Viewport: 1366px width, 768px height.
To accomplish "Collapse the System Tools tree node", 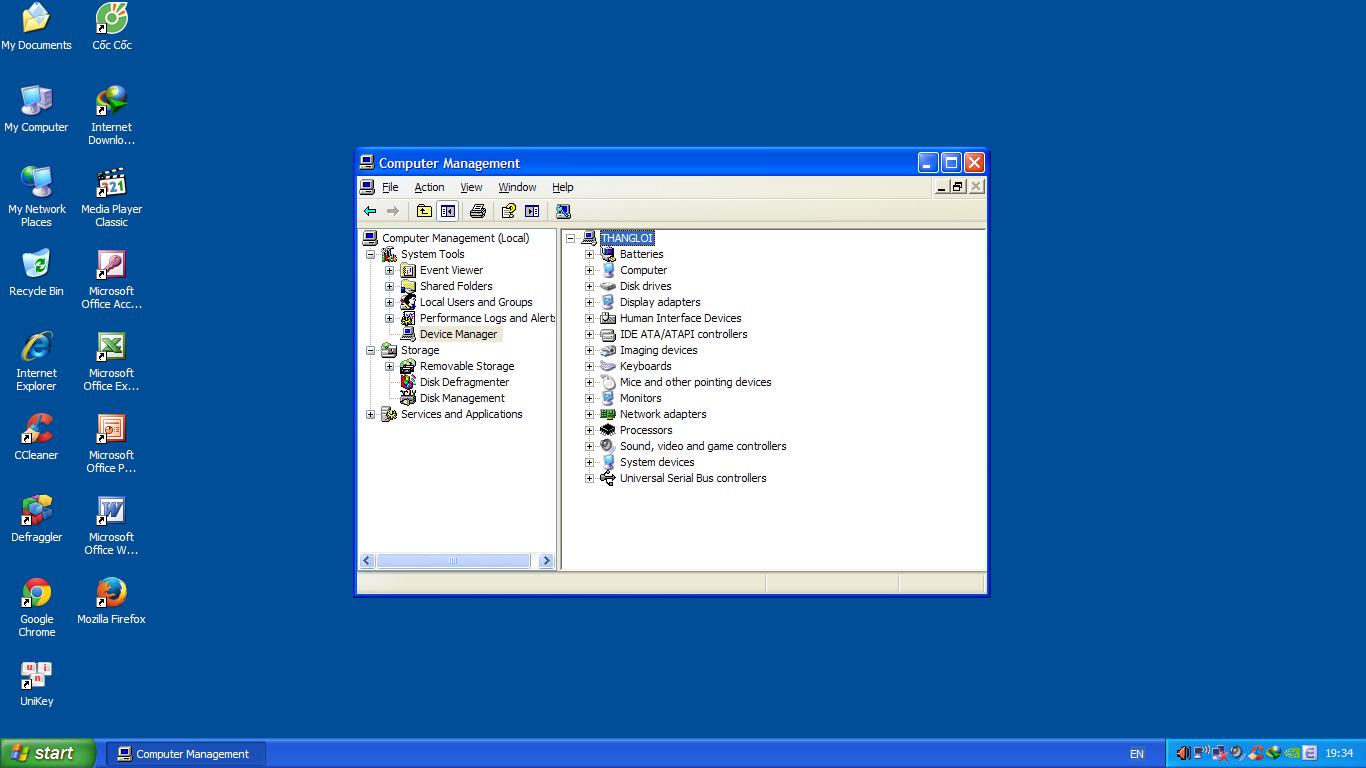I will click(370, 254).
